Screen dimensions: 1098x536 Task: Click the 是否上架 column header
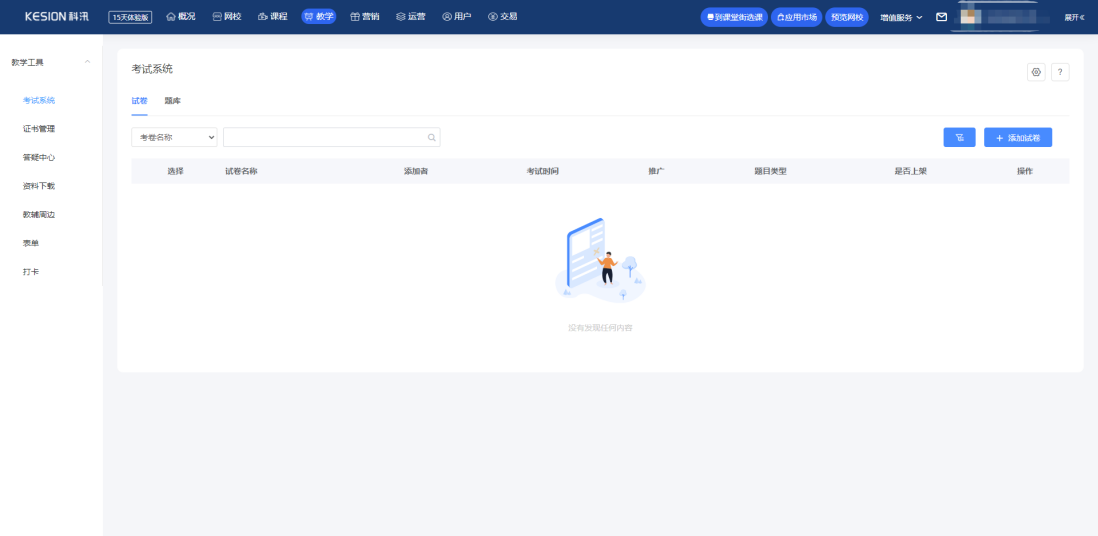click(x=910, y=171)
